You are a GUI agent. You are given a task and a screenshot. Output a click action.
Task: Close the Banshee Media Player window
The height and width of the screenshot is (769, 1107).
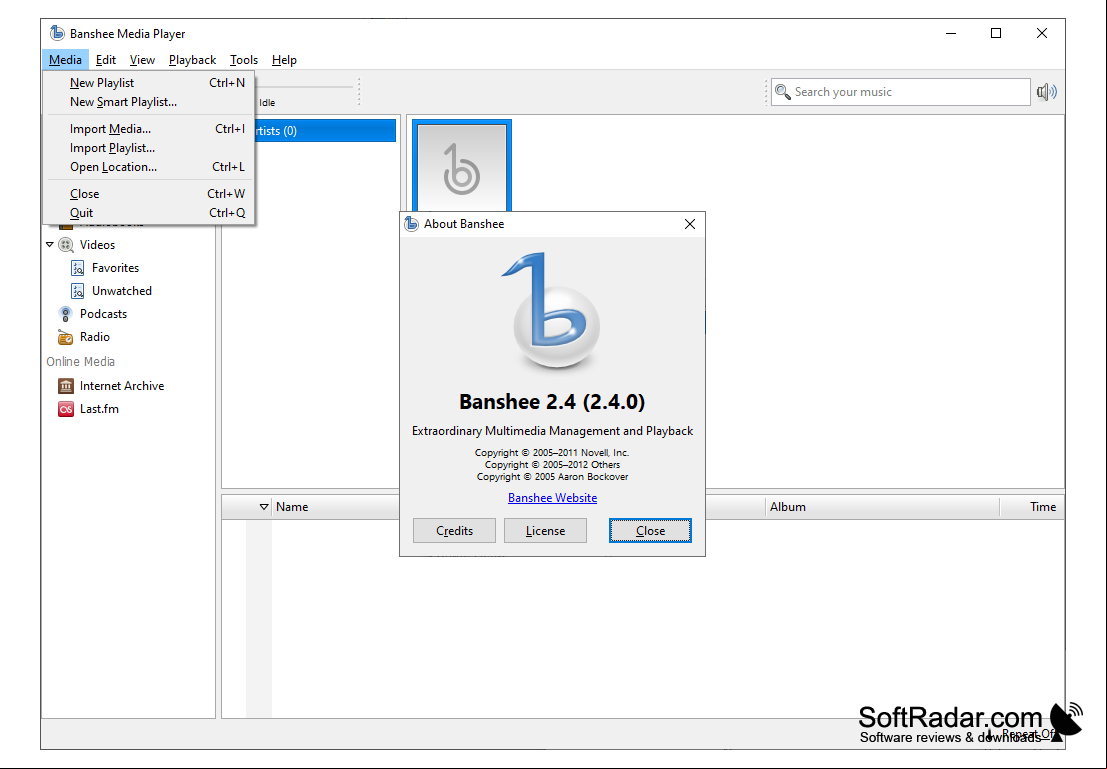(1041, 33)
